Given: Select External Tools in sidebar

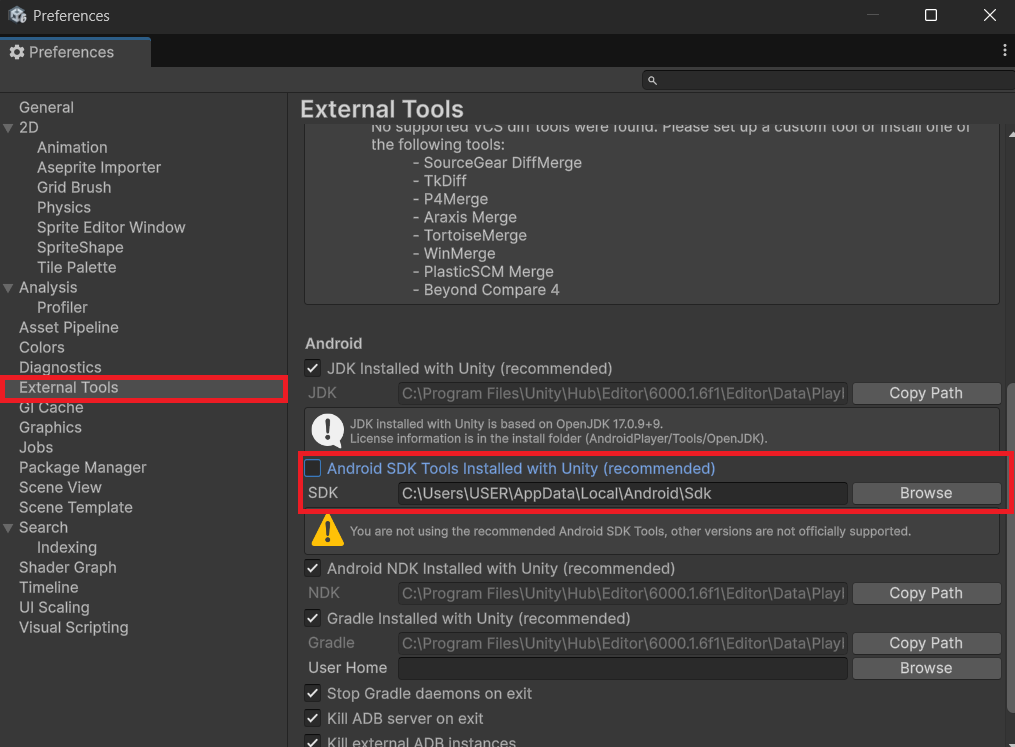Looking at the screenshot, I should coord(144,388).
